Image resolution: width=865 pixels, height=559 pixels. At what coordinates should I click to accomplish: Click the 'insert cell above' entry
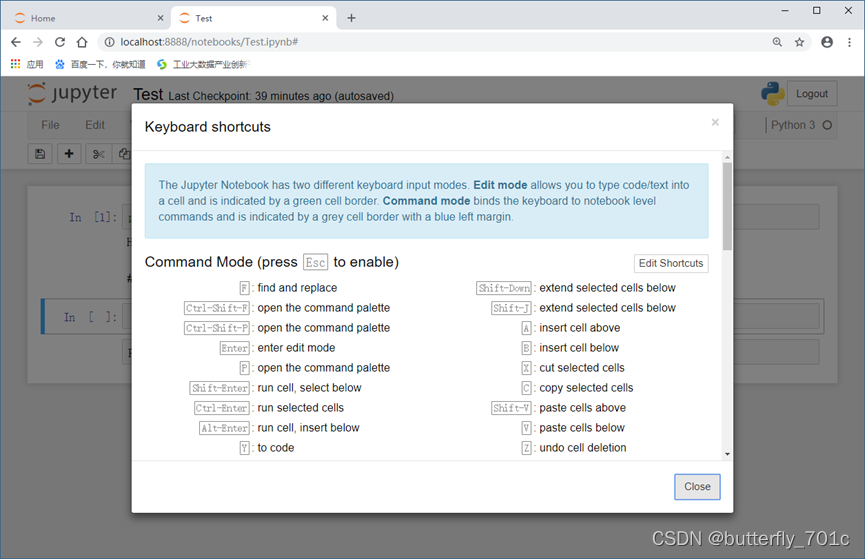[579, 328]
